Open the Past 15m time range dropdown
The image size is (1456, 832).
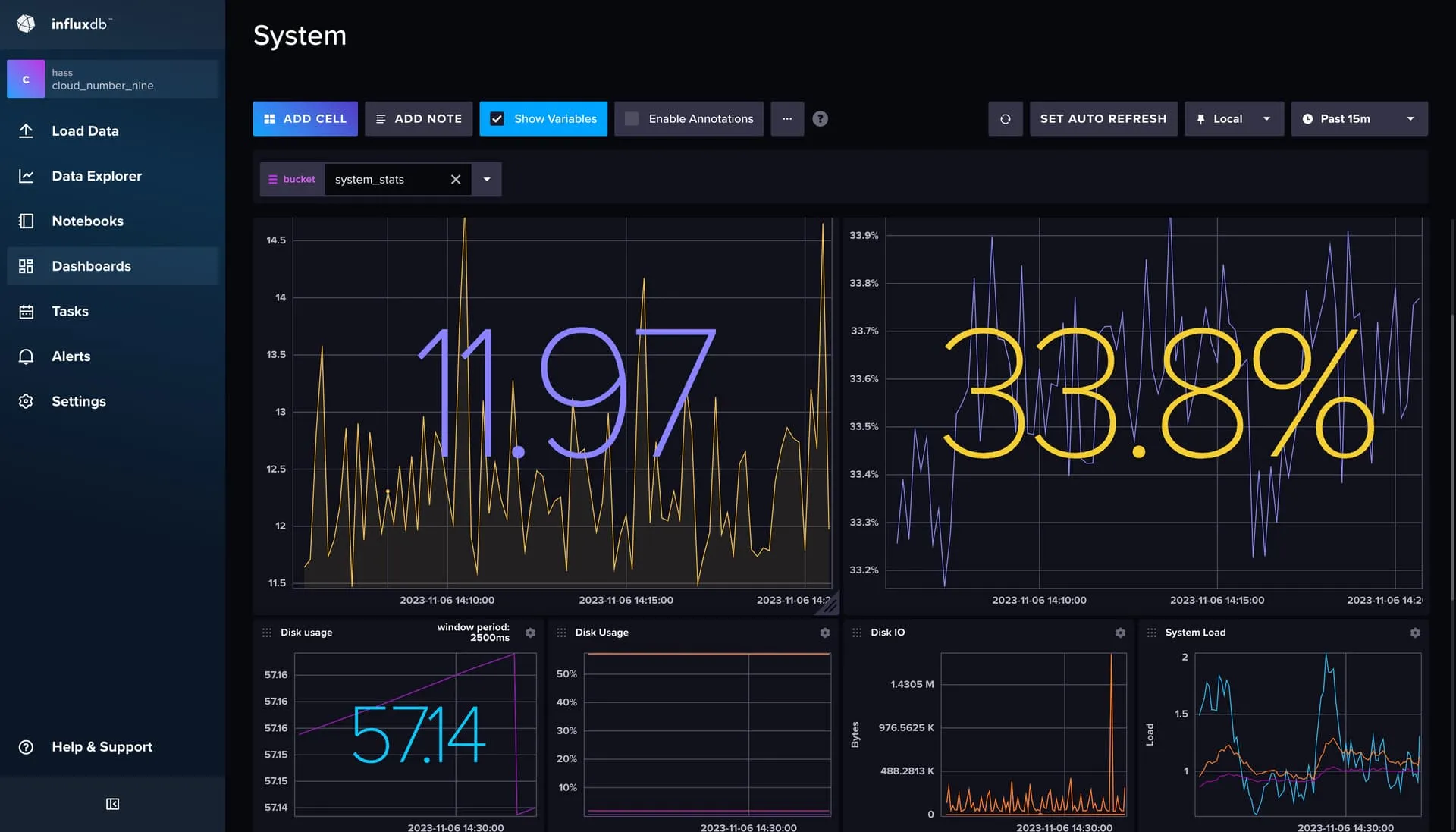coord(1359,118)
